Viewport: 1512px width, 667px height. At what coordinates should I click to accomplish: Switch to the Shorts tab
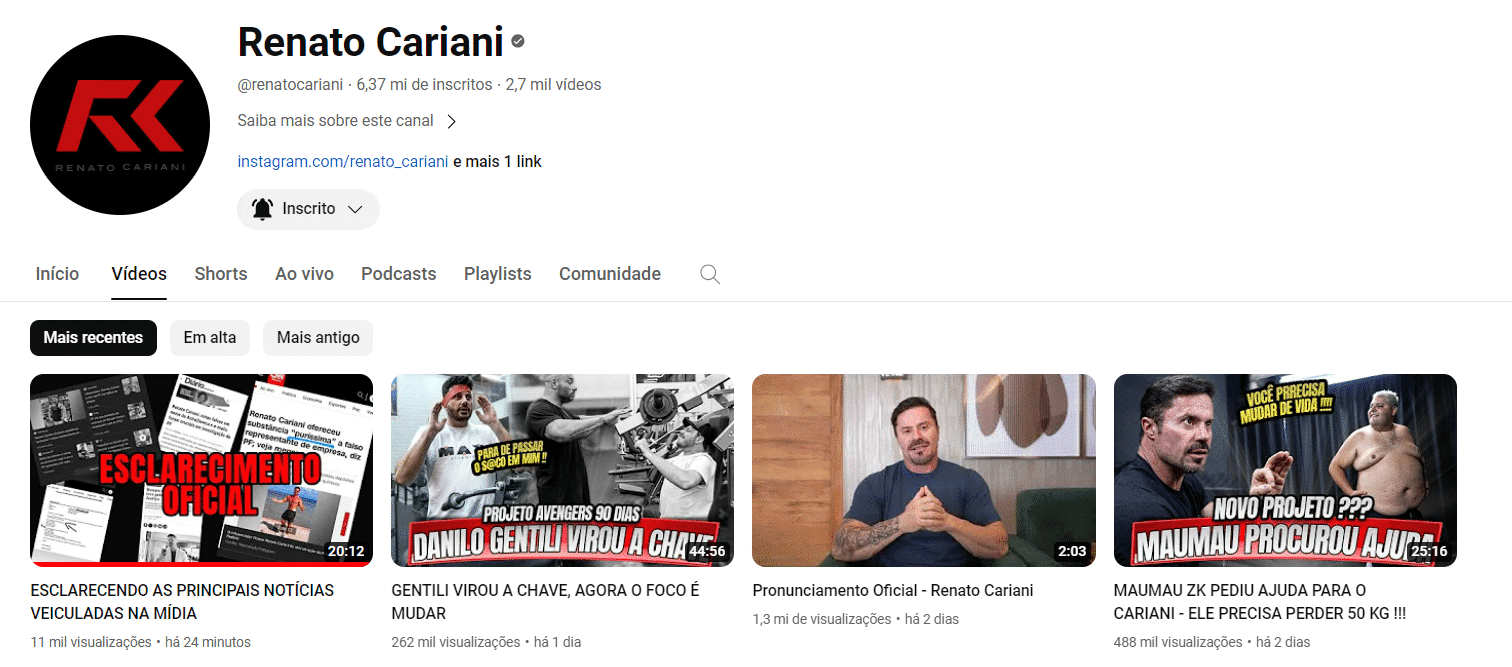[220, 273]
